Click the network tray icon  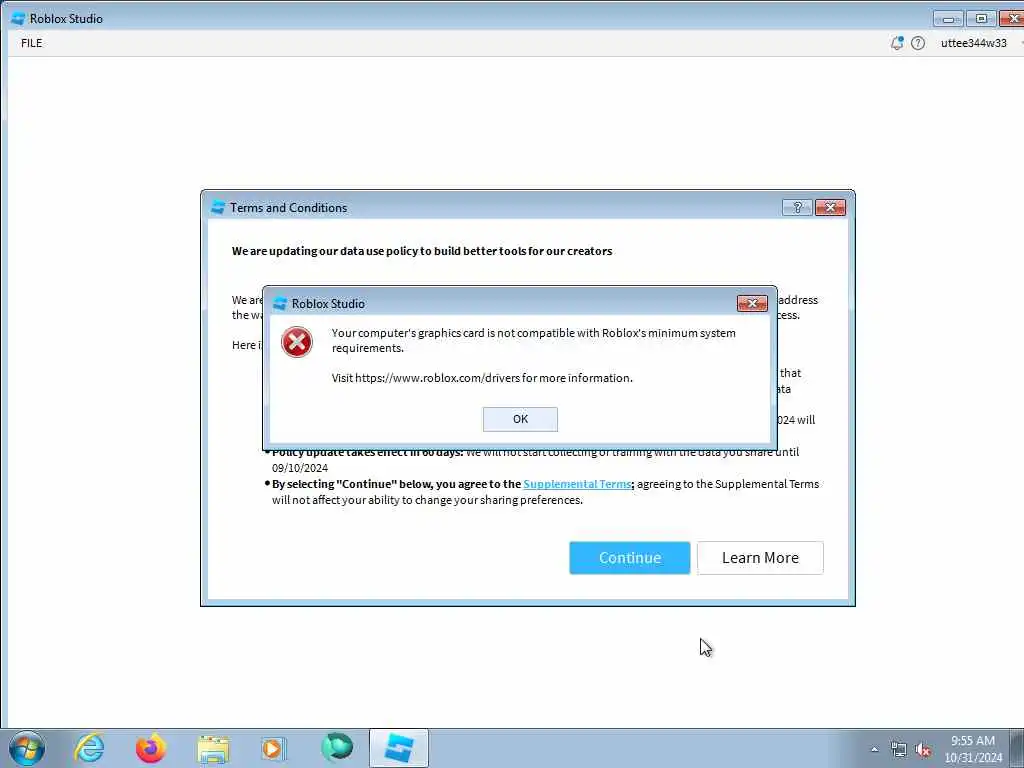click(x=899, y=750)
